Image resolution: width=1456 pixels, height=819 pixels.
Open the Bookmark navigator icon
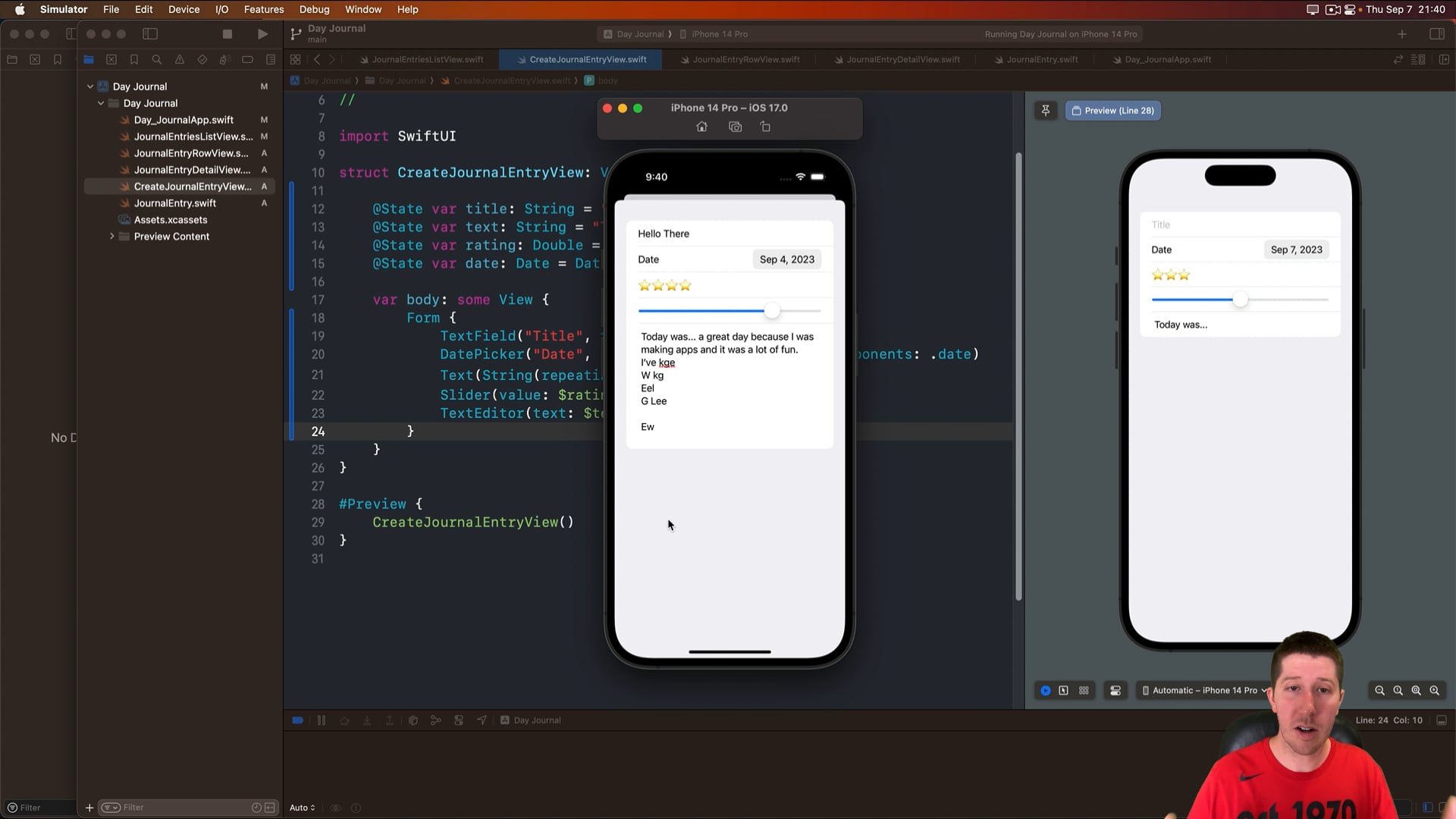pos(134,59)
